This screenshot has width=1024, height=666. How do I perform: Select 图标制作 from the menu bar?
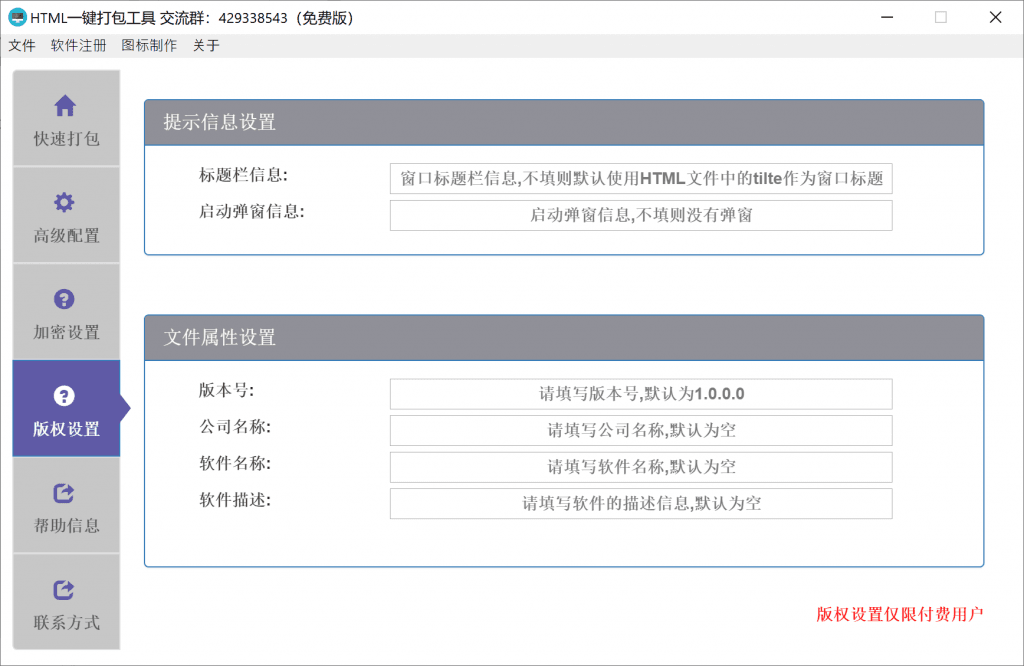pos(148,45)
